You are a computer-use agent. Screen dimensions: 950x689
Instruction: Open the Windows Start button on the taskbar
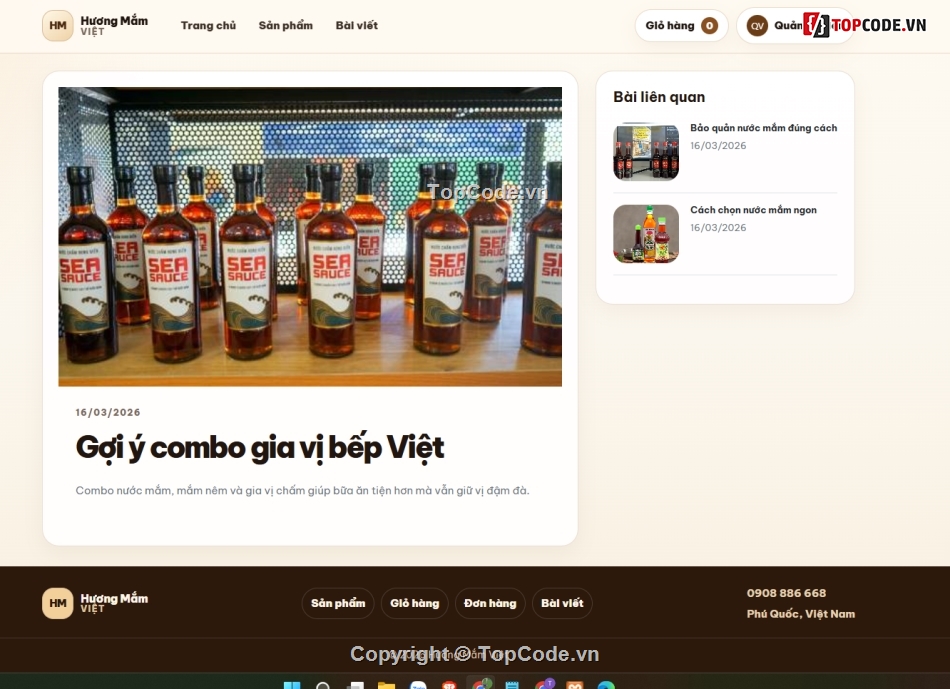click(x=292, y=685)
